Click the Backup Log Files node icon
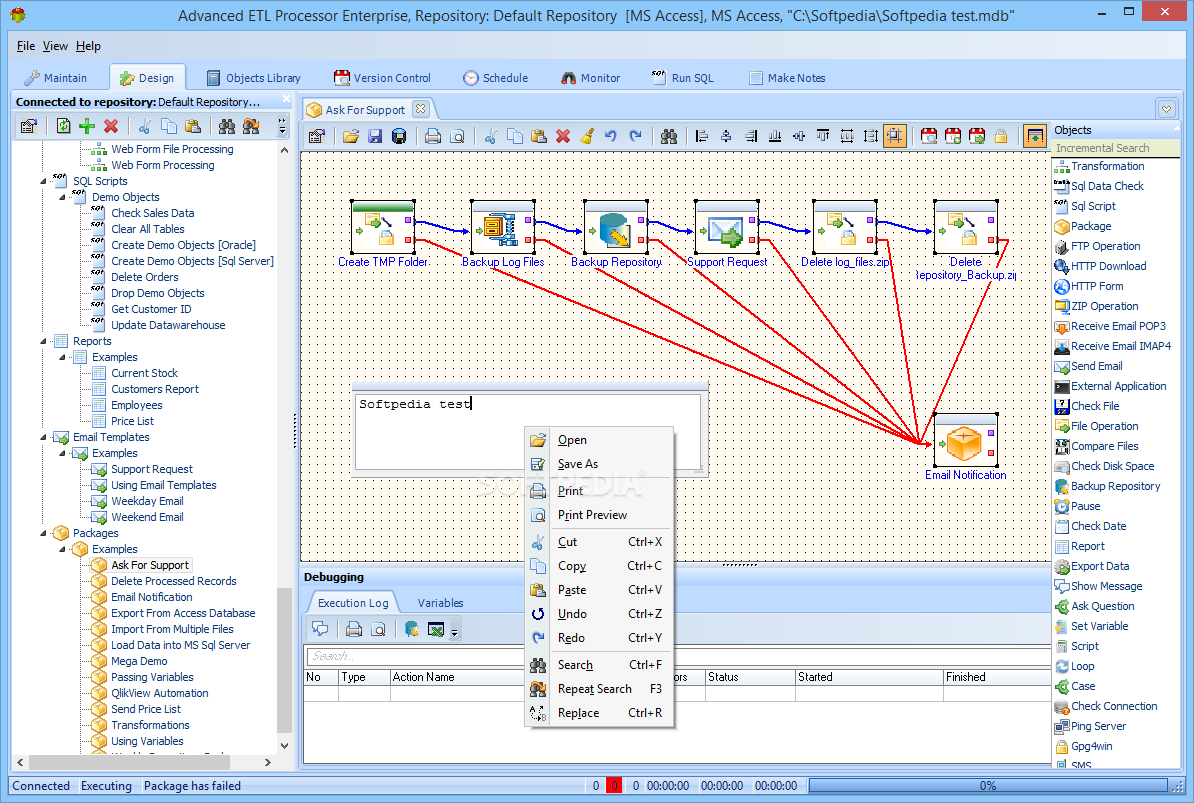The height and width of the screenshot is (803, 1194). [502, 228]
